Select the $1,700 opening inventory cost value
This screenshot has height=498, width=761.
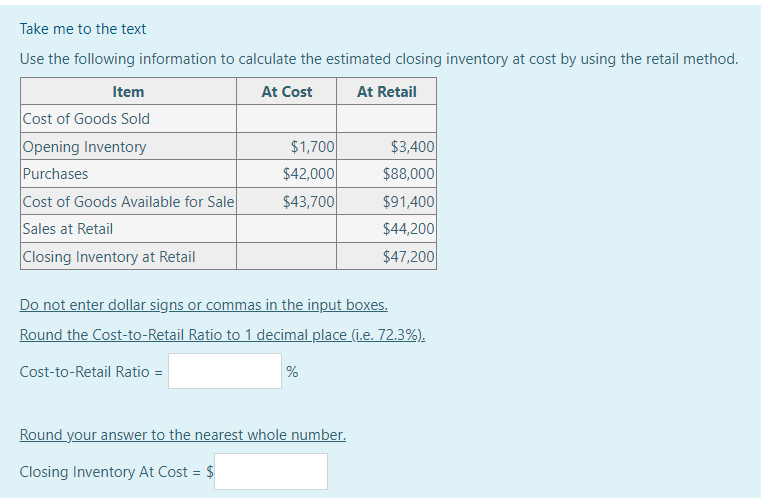tap(313, 147)
